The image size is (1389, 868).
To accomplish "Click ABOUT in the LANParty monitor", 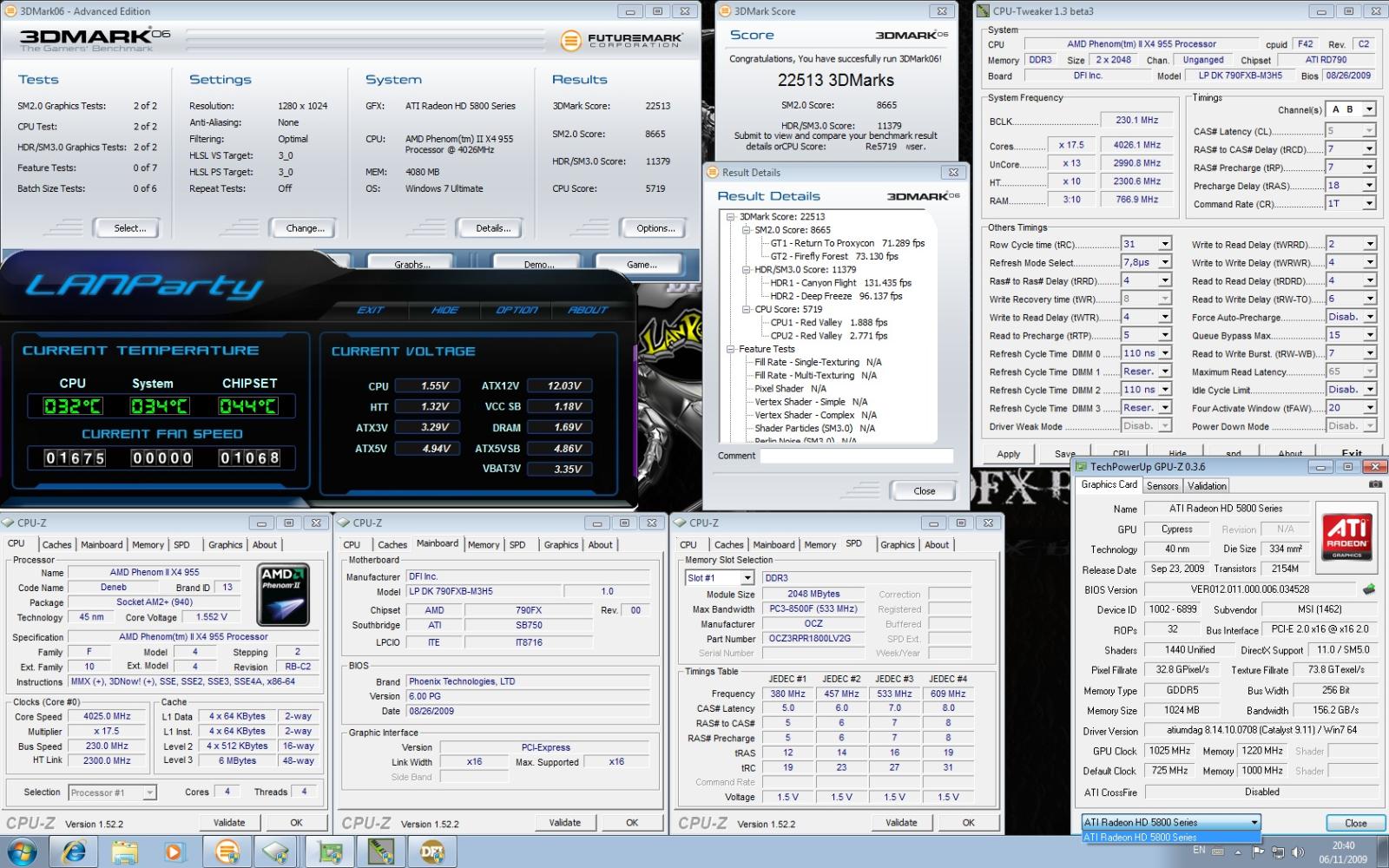I will tap(589, 310).
